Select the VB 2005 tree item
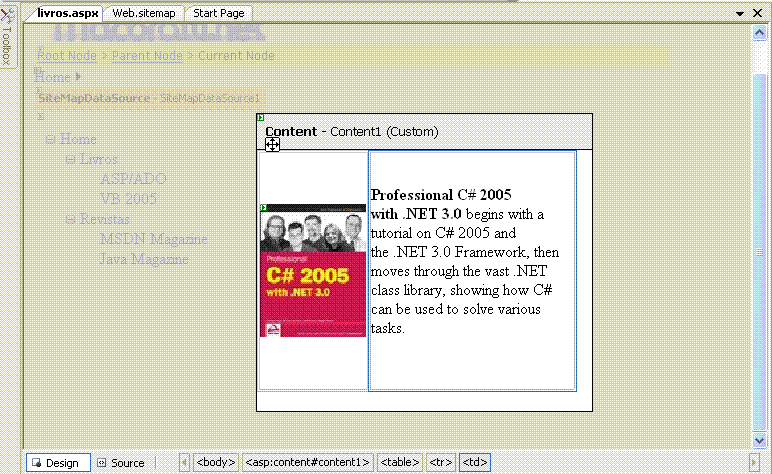The height and width of the screenshot is (474, 772). click(128, 199)
